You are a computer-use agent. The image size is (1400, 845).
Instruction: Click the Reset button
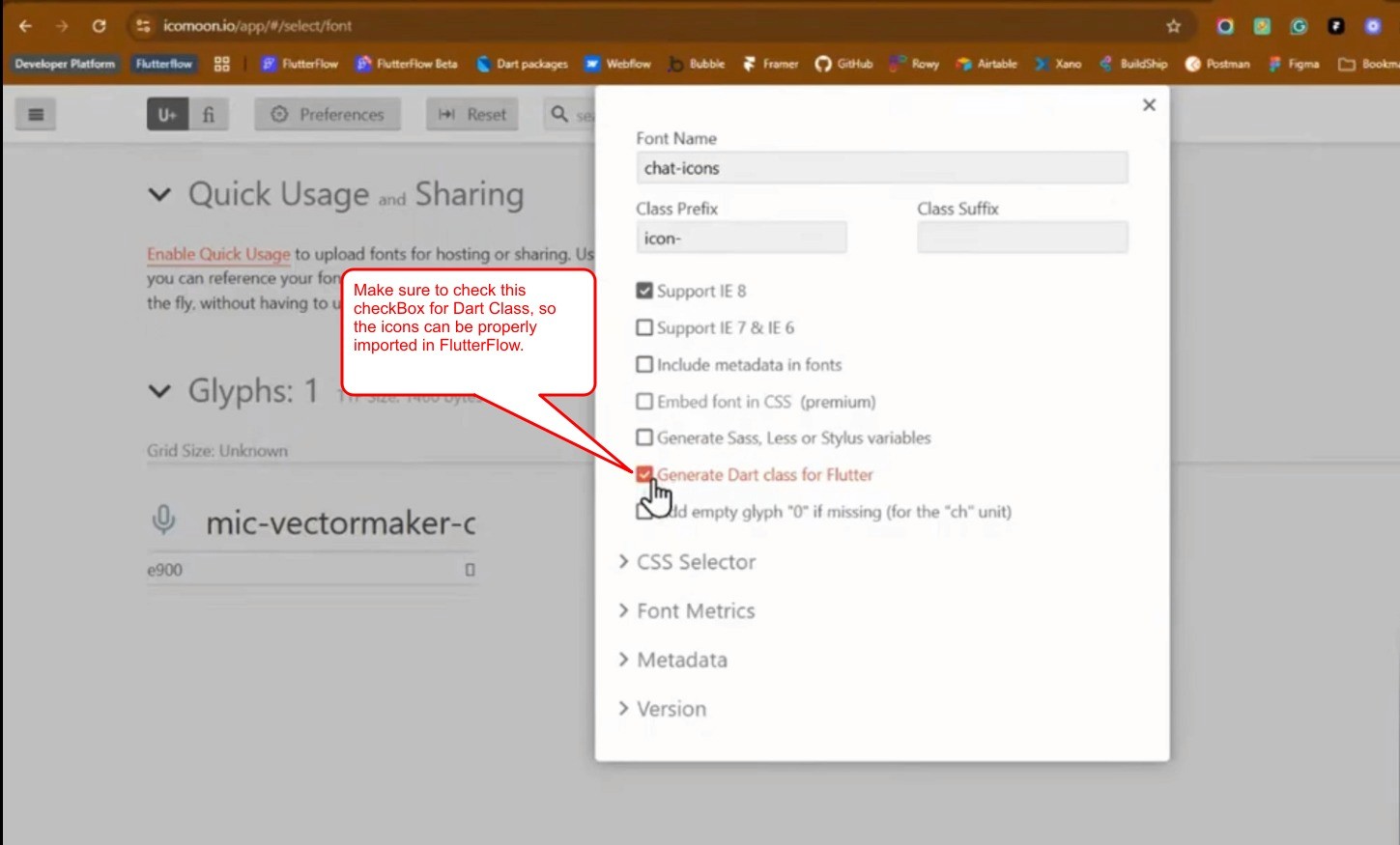[472, 114]
